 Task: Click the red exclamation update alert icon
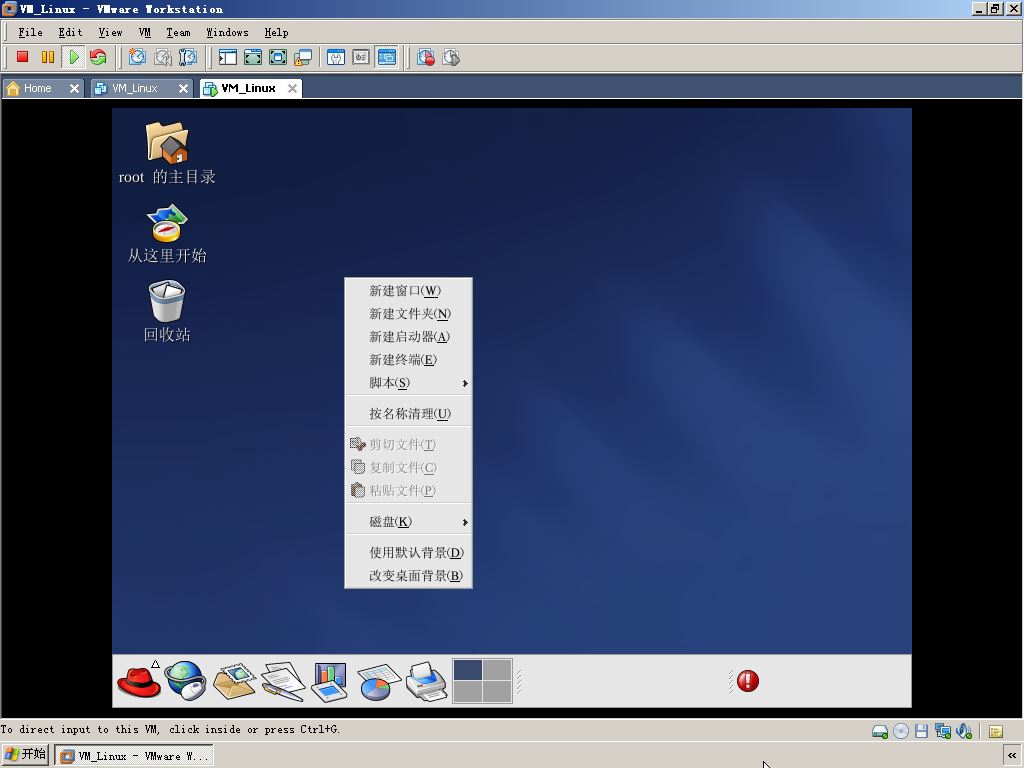pyautogui.click(x=748, y=681)
